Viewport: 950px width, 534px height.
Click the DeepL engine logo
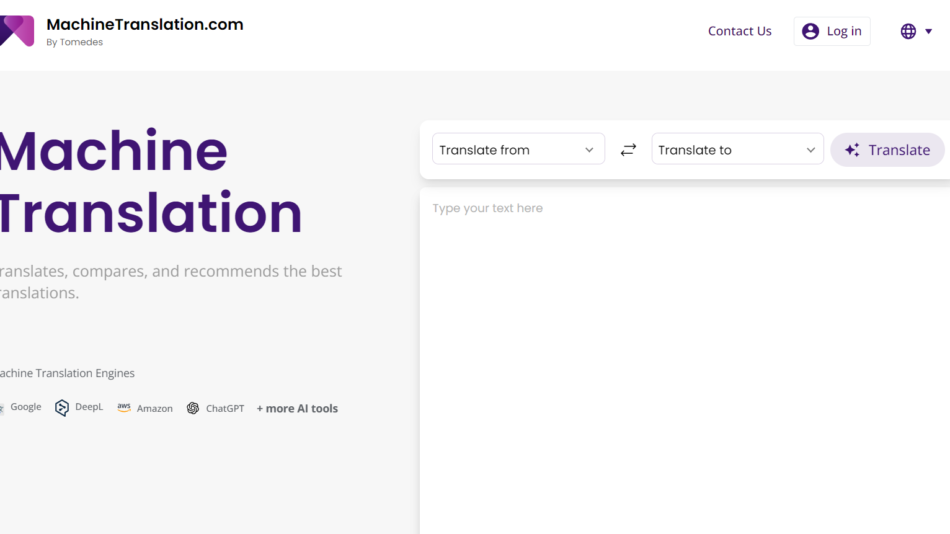62,408
